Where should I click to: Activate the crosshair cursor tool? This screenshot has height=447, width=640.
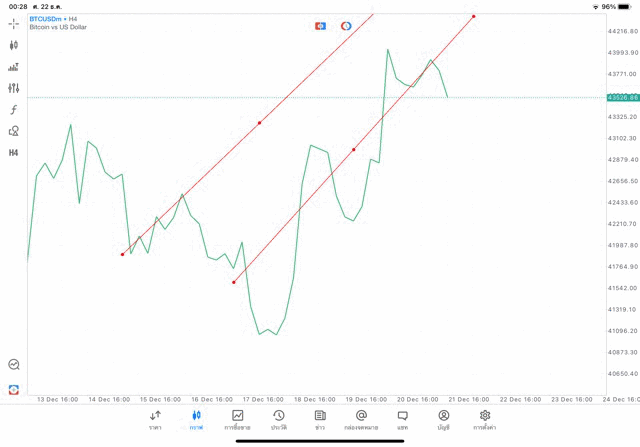(14, 23)
